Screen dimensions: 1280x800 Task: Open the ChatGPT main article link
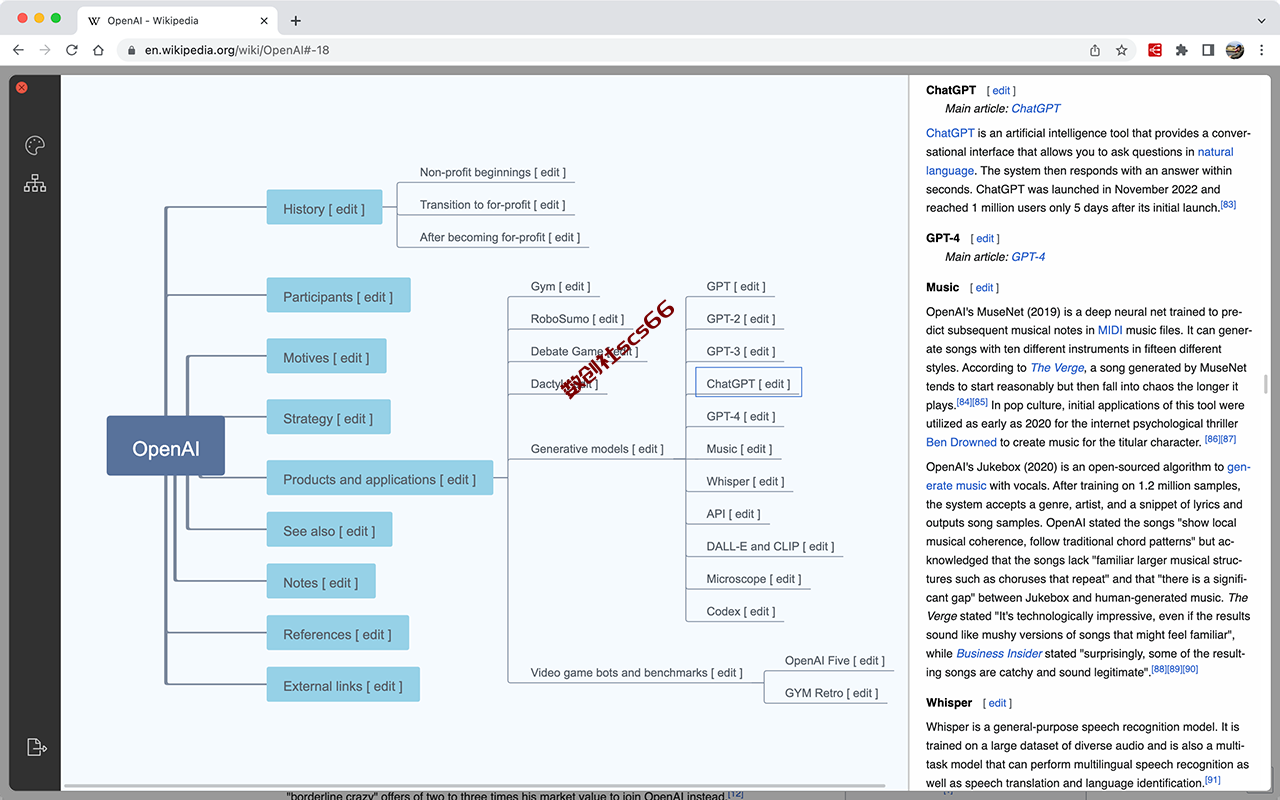pyautogui.click(x=1036, y=108)
